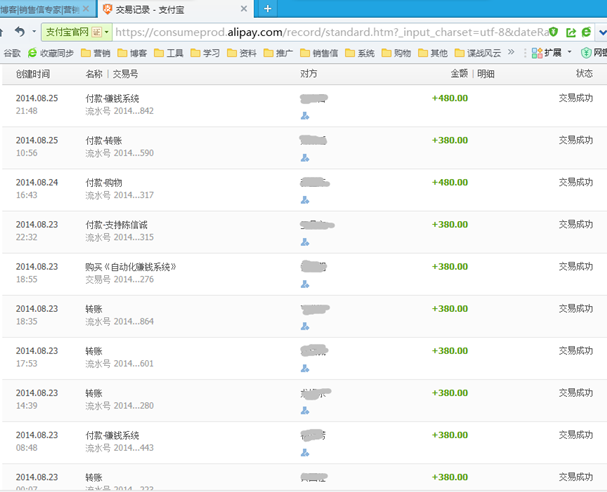This screenshot has height=492, width=607.
Task: Expand the dropdown beside 支付宝官网 badge
Action: click(x=106, y=32)
